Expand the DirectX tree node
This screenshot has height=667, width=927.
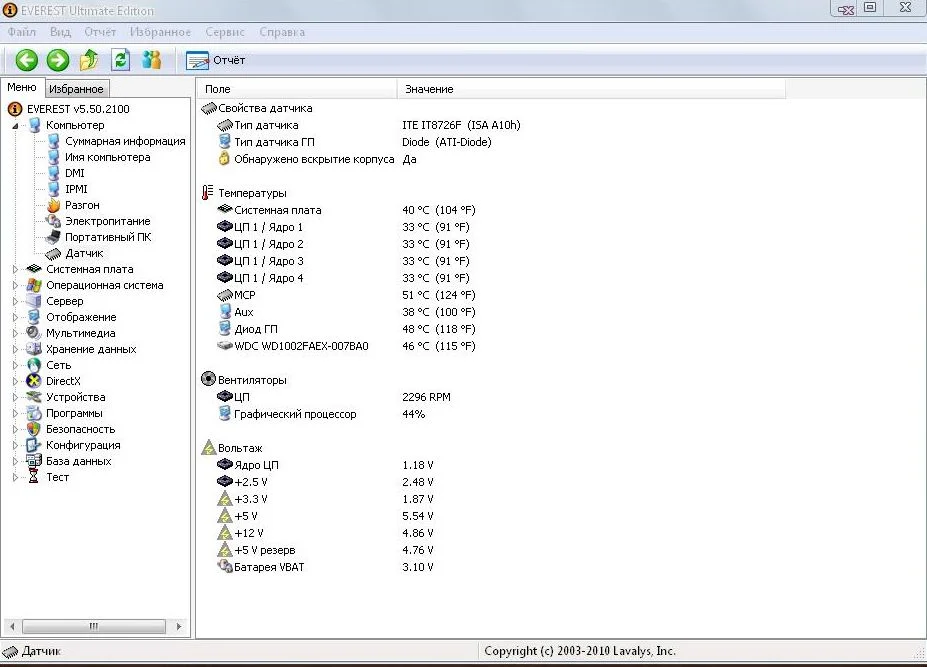point(15,381)
